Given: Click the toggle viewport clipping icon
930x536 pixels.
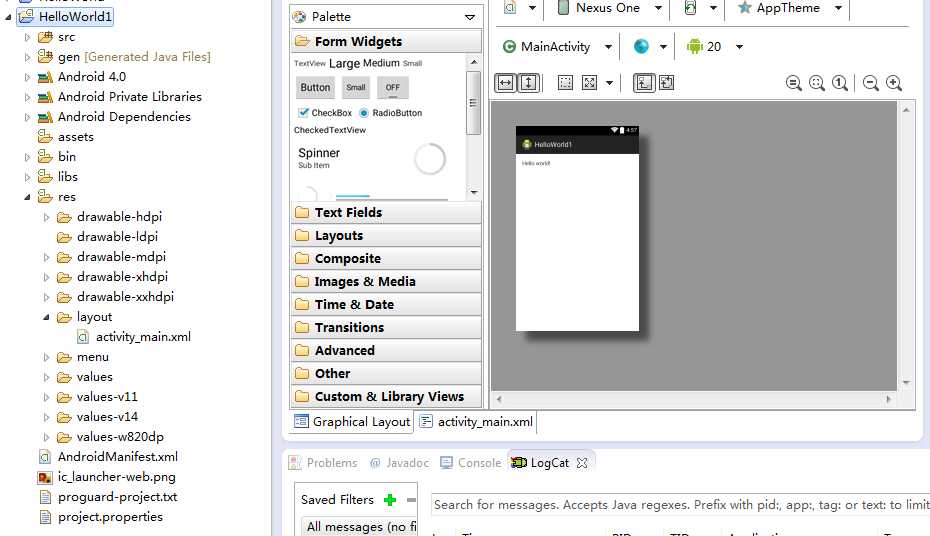Looking at the screenshot, I should (x=644, y=83).
